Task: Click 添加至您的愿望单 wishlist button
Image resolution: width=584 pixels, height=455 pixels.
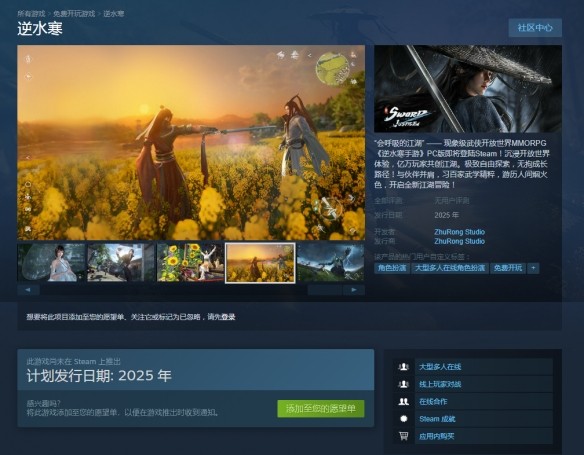Action: pos(321,408)
